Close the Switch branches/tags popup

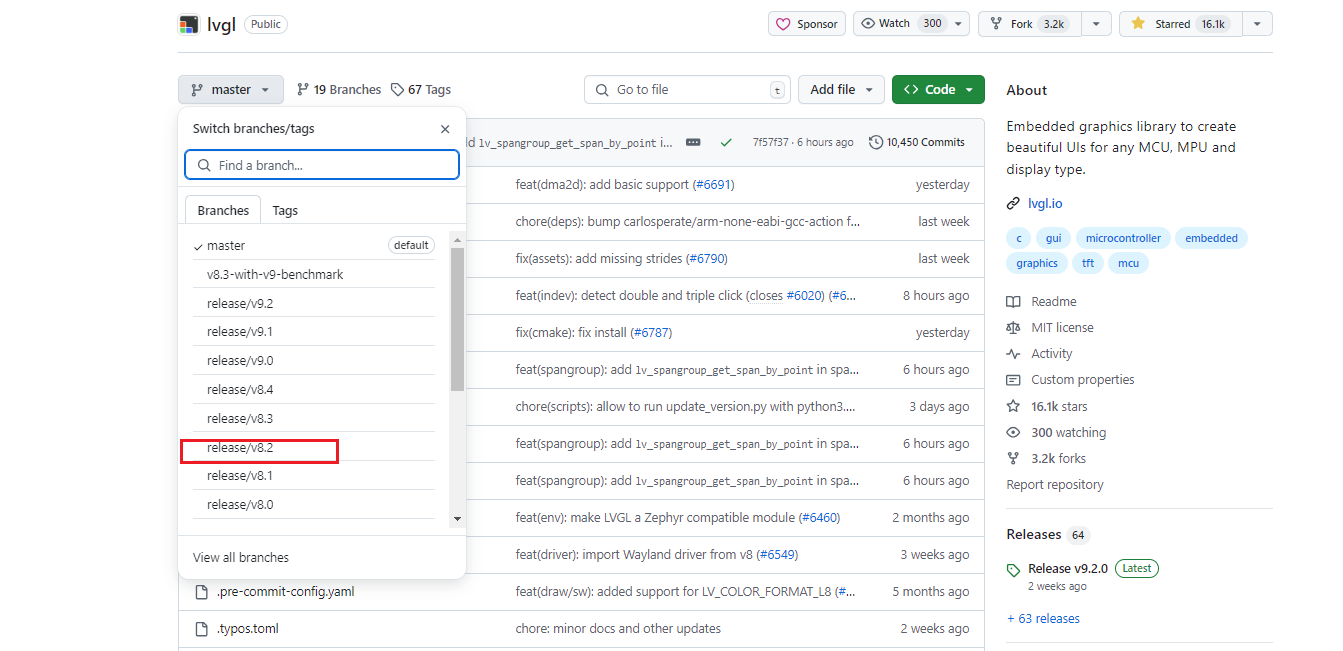pos(445,129)
